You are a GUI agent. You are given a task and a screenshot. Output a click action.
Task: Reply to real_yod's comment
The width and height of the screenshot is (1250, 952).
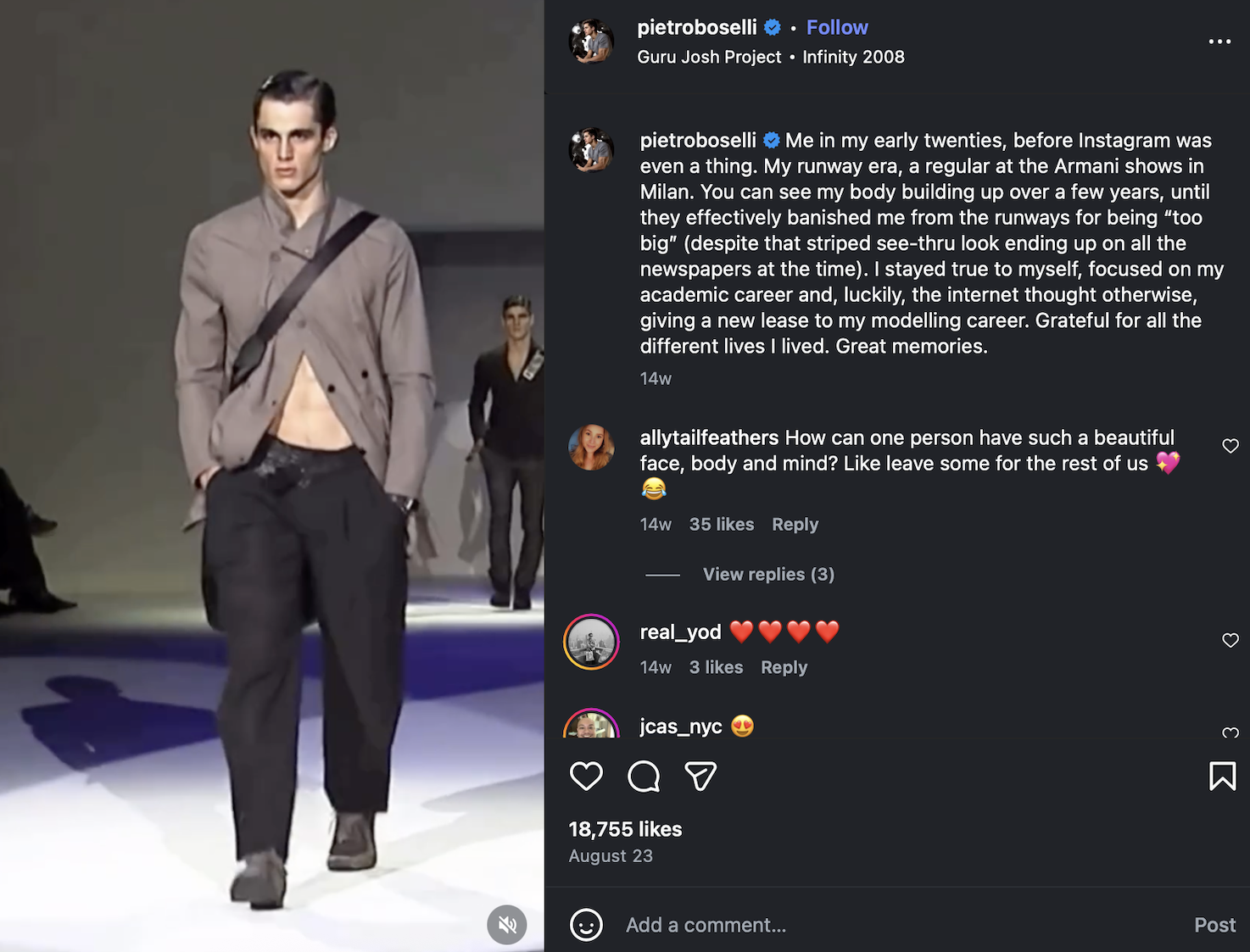tap(784, 668)
